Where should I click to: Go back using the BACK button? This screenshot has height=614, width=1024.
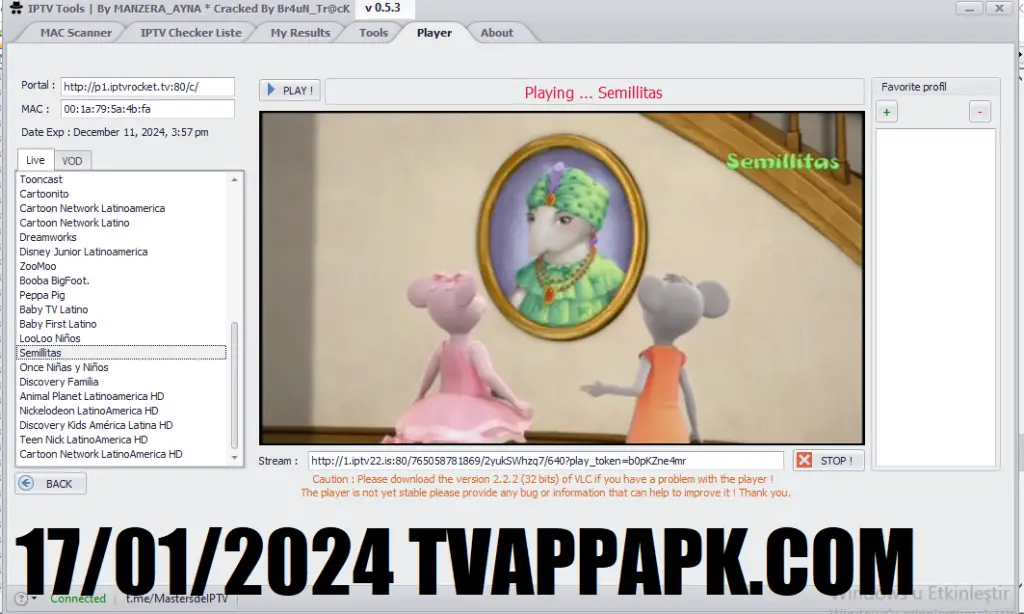[x=51, y=483]
